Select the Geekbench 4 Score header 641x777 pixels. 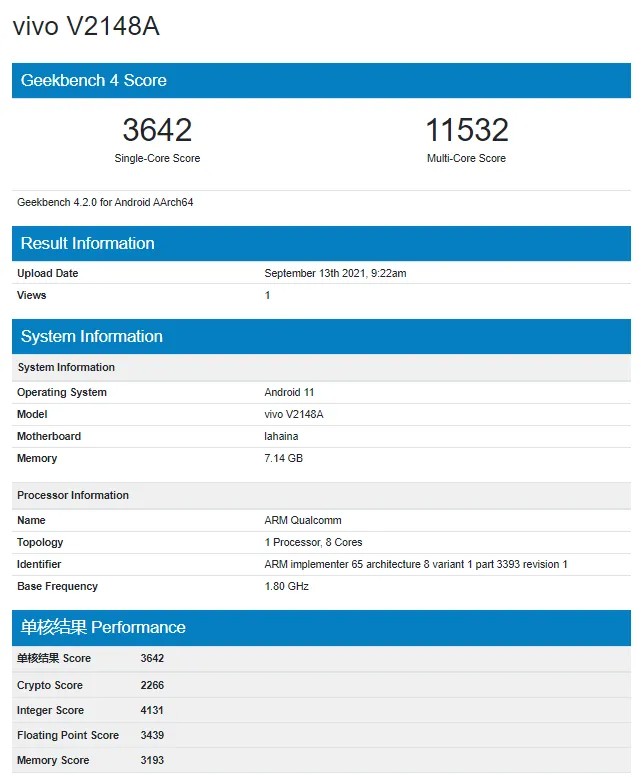[x=93, y=80]
